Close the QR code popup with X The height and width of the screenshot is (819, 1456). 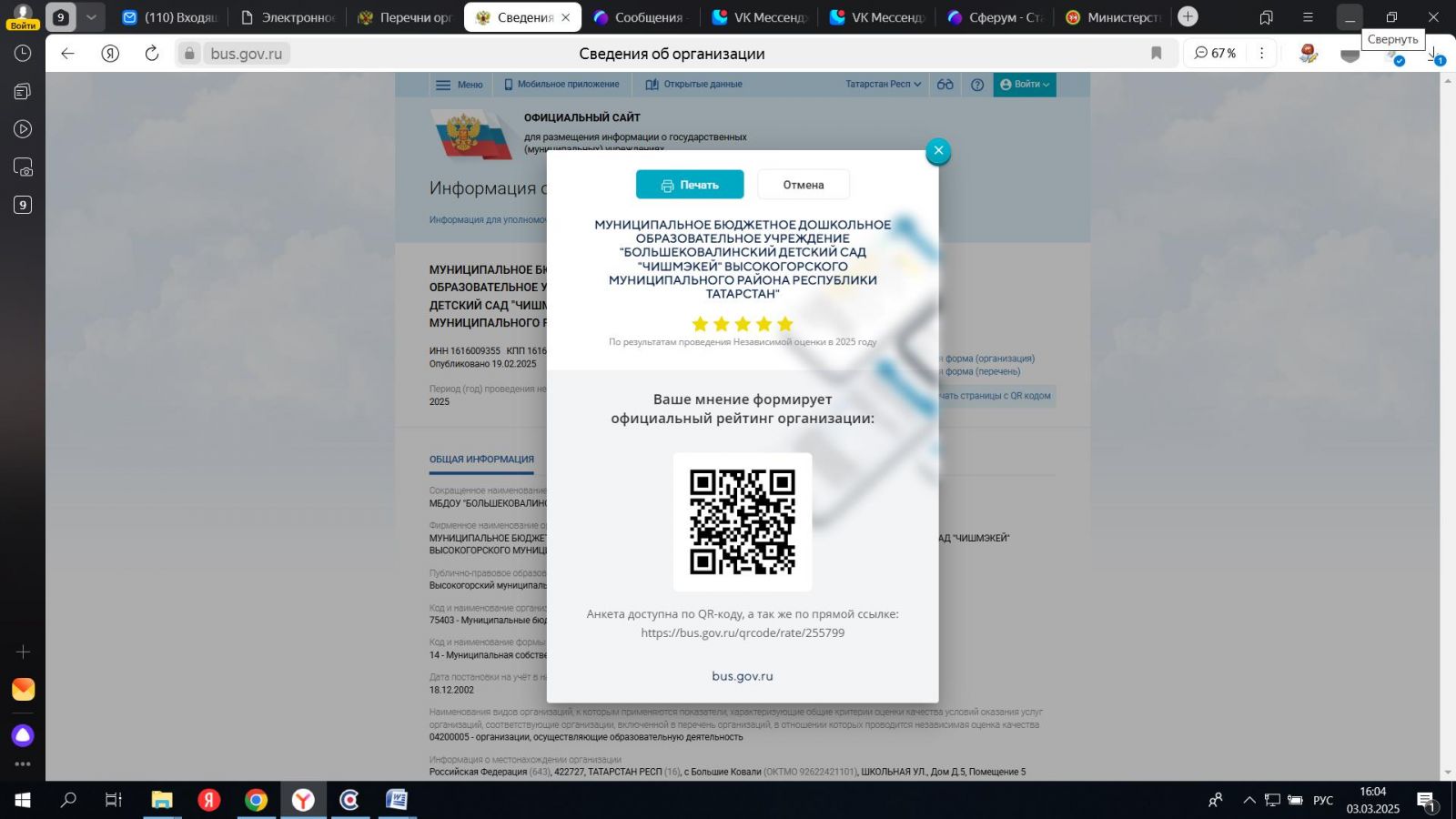click(937, 151)
